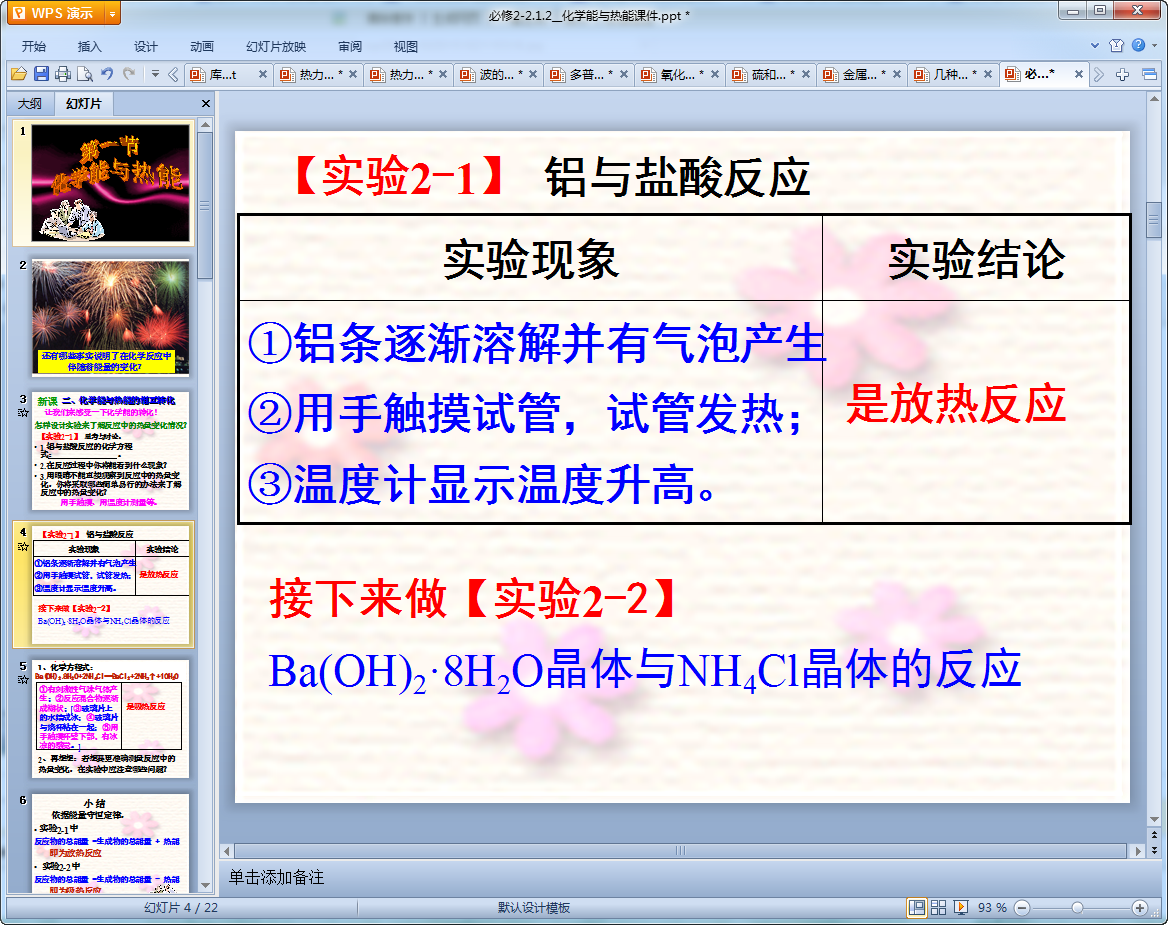Open the dropdown arrow beside the help icon
This screenshot has height=925, width=1168.
[1154, 46]
